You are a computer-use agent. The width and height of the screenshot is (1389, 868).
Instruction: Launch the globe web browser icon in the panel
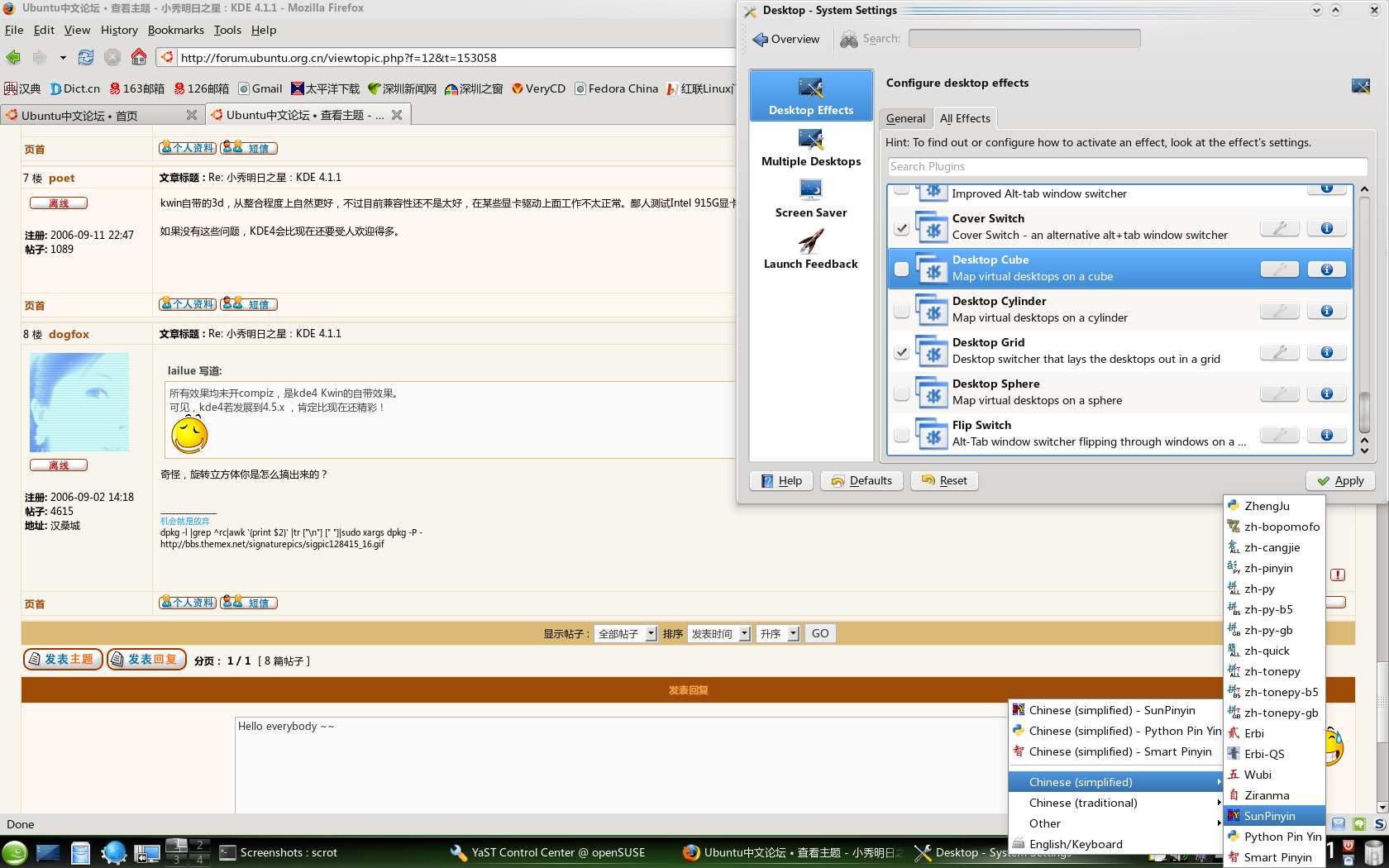113,853
